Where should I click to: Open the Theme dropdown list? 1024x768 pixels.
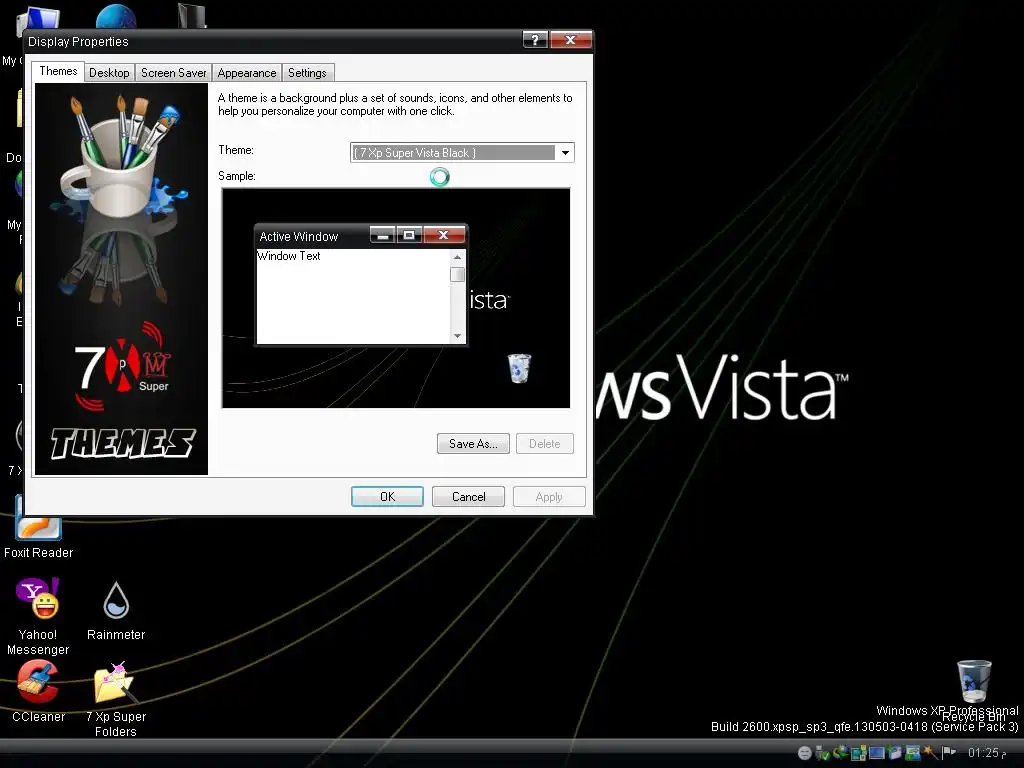pyautogui.click(x=565, y=153)
